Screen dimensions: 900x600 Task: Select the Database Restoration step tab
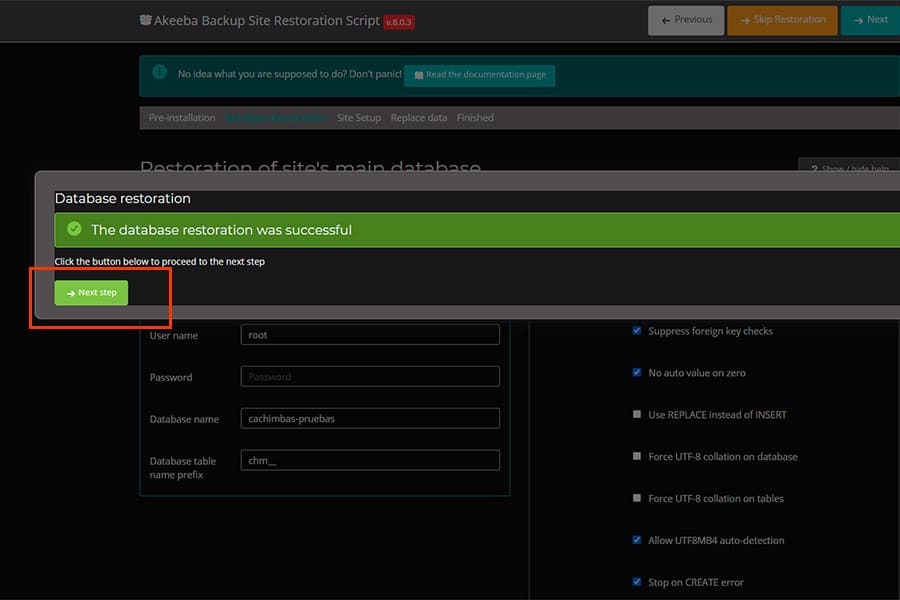pyautogui.click(x=276, y=118)
